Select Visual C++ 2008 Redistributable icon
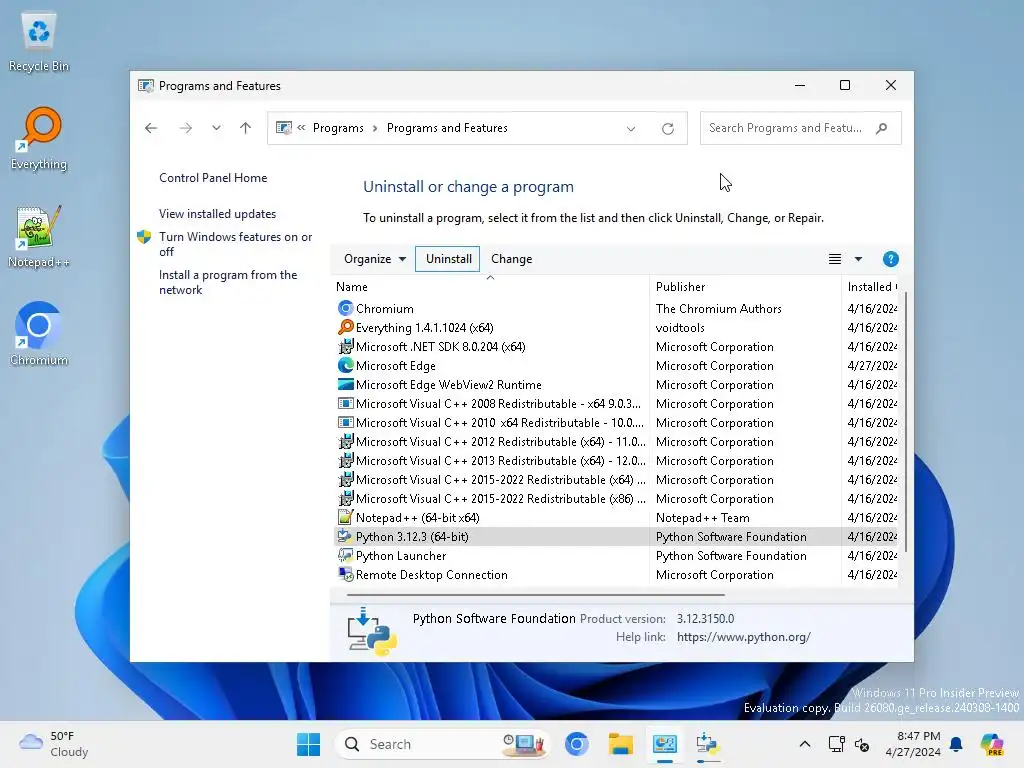Viewport: 1024px width, 768px height. (x=345, y=404)
